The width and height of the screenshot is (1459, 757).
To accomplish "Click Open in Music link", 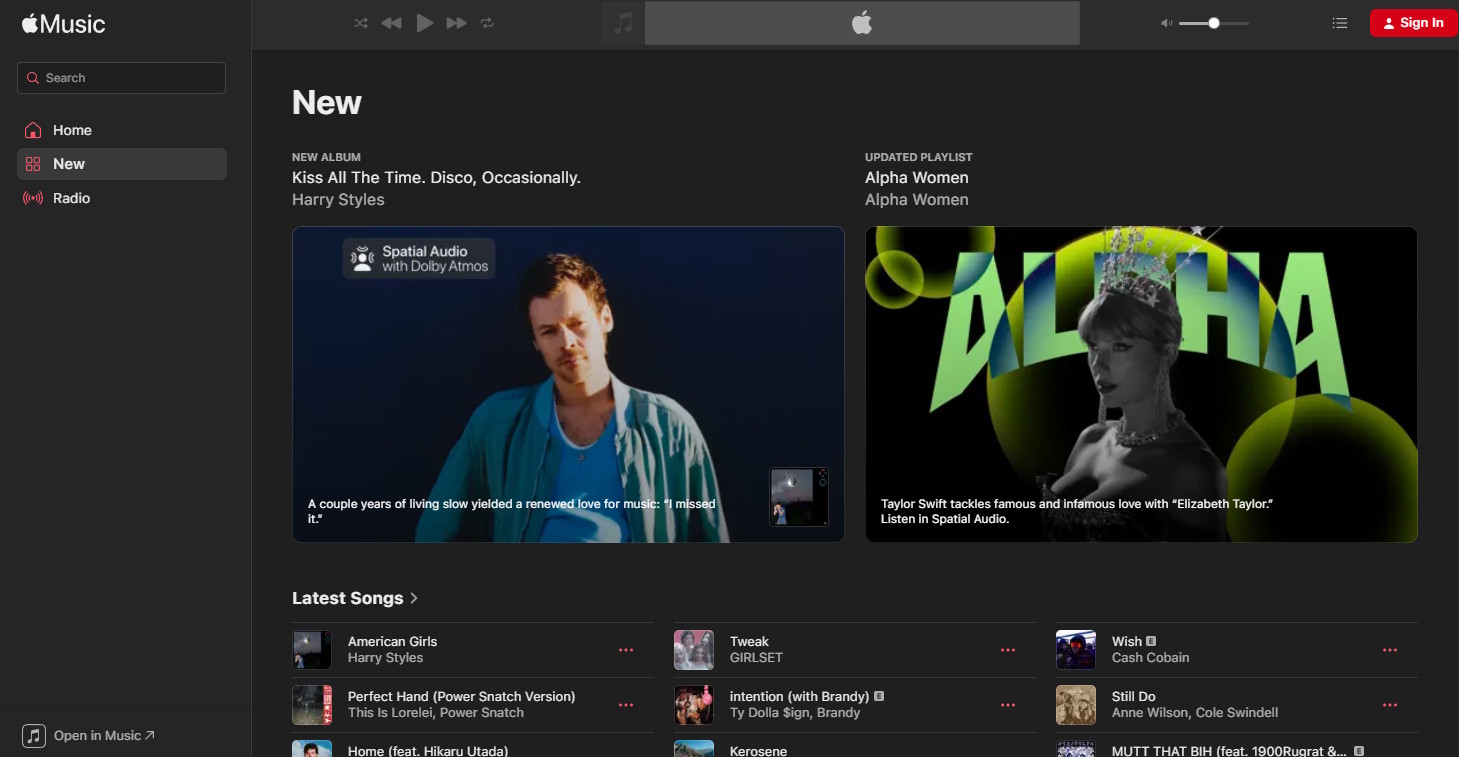I will click(x=104, y=735).
